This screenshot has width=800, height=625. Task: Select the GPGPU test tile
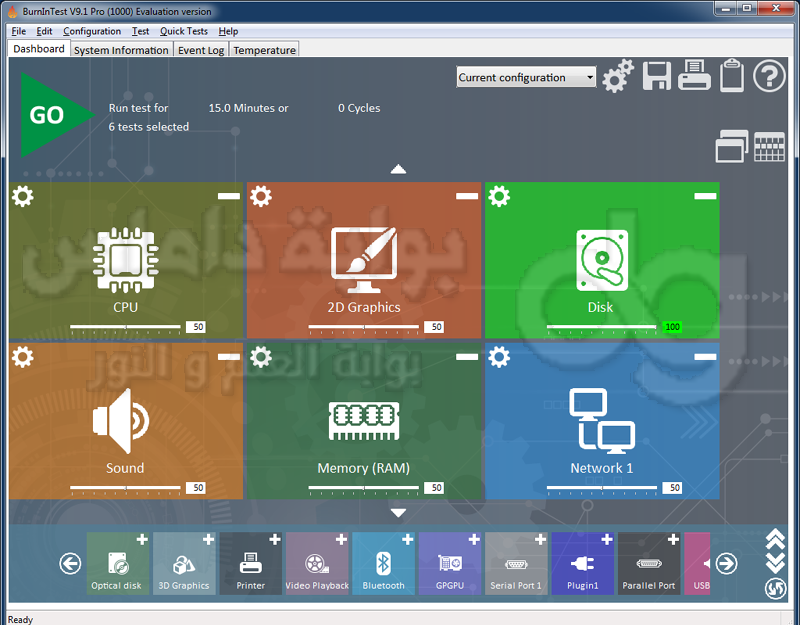tap(449, 563)
